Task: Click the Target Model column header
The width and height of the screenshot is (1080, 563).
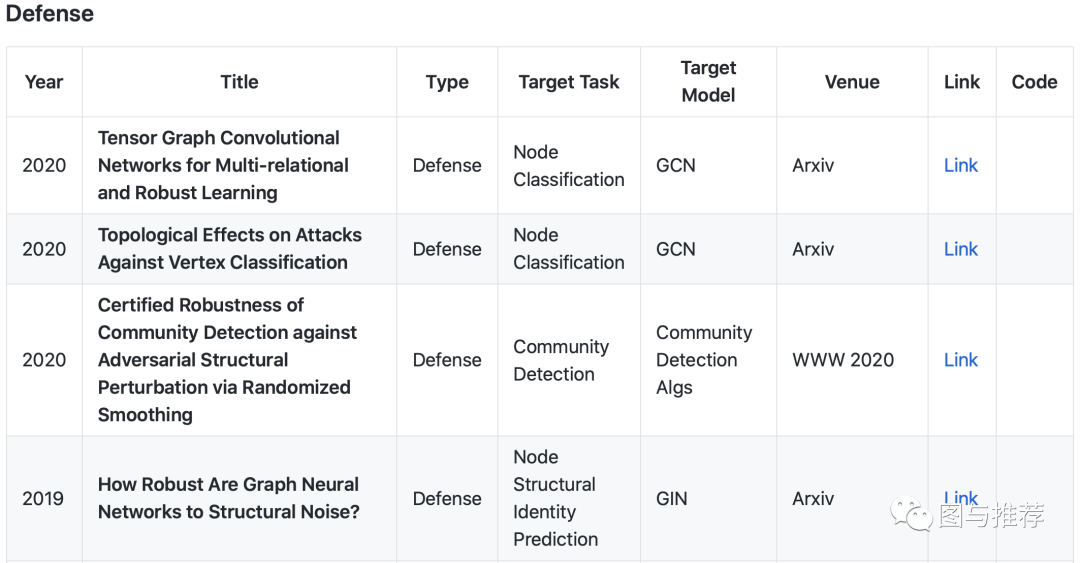Action: pos(708,82)
